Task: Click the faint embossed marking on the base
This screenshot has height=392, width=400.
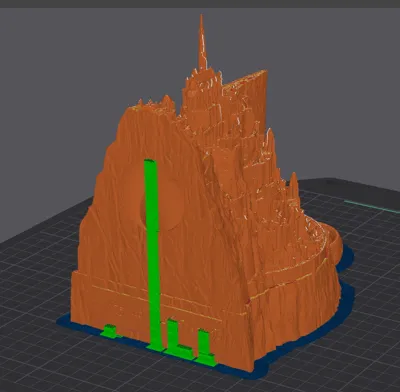Action: click(x=127, y=311)
